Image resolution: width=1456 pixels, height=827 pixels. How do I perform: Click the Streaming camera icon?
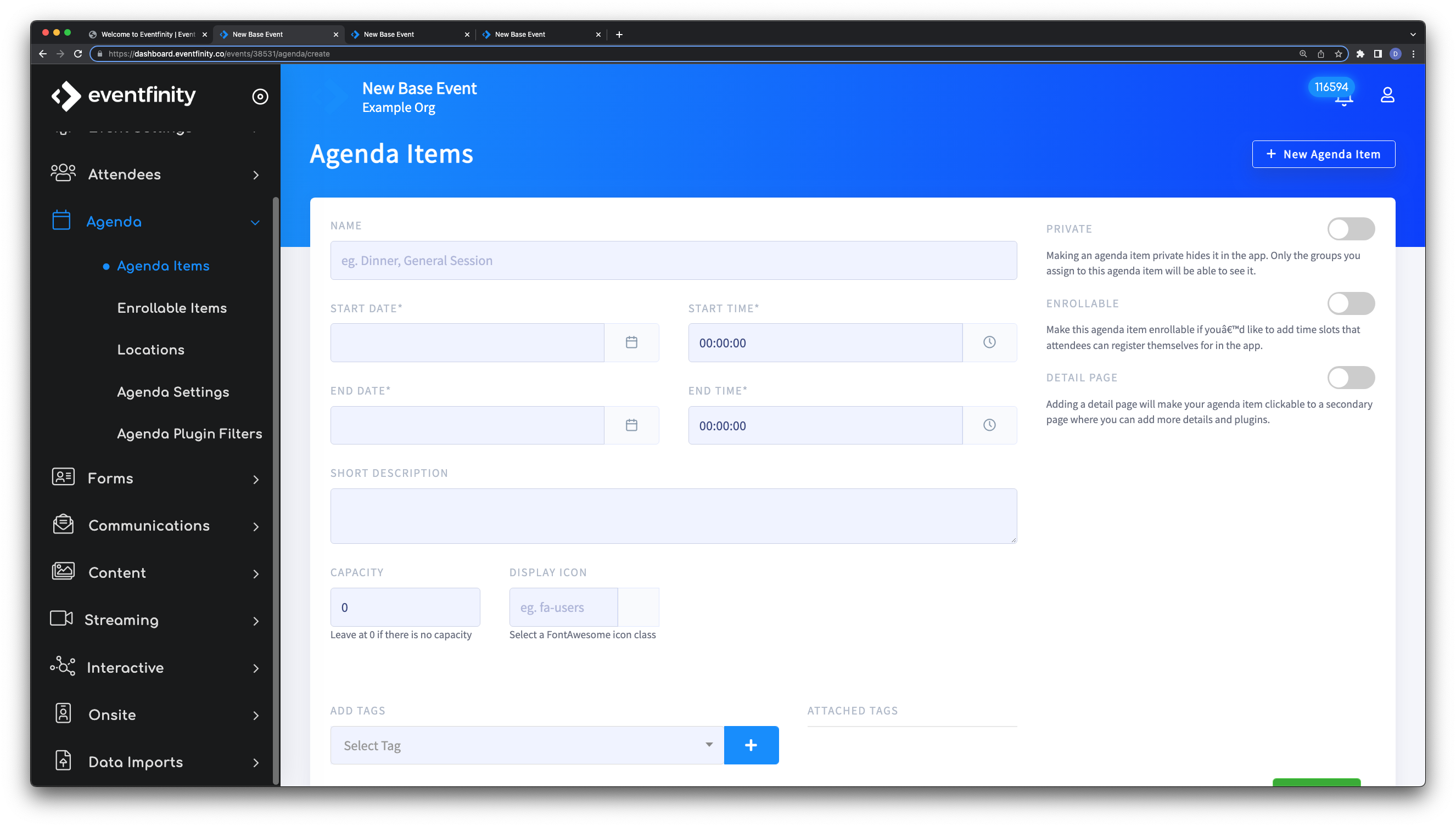pos(61,618)
